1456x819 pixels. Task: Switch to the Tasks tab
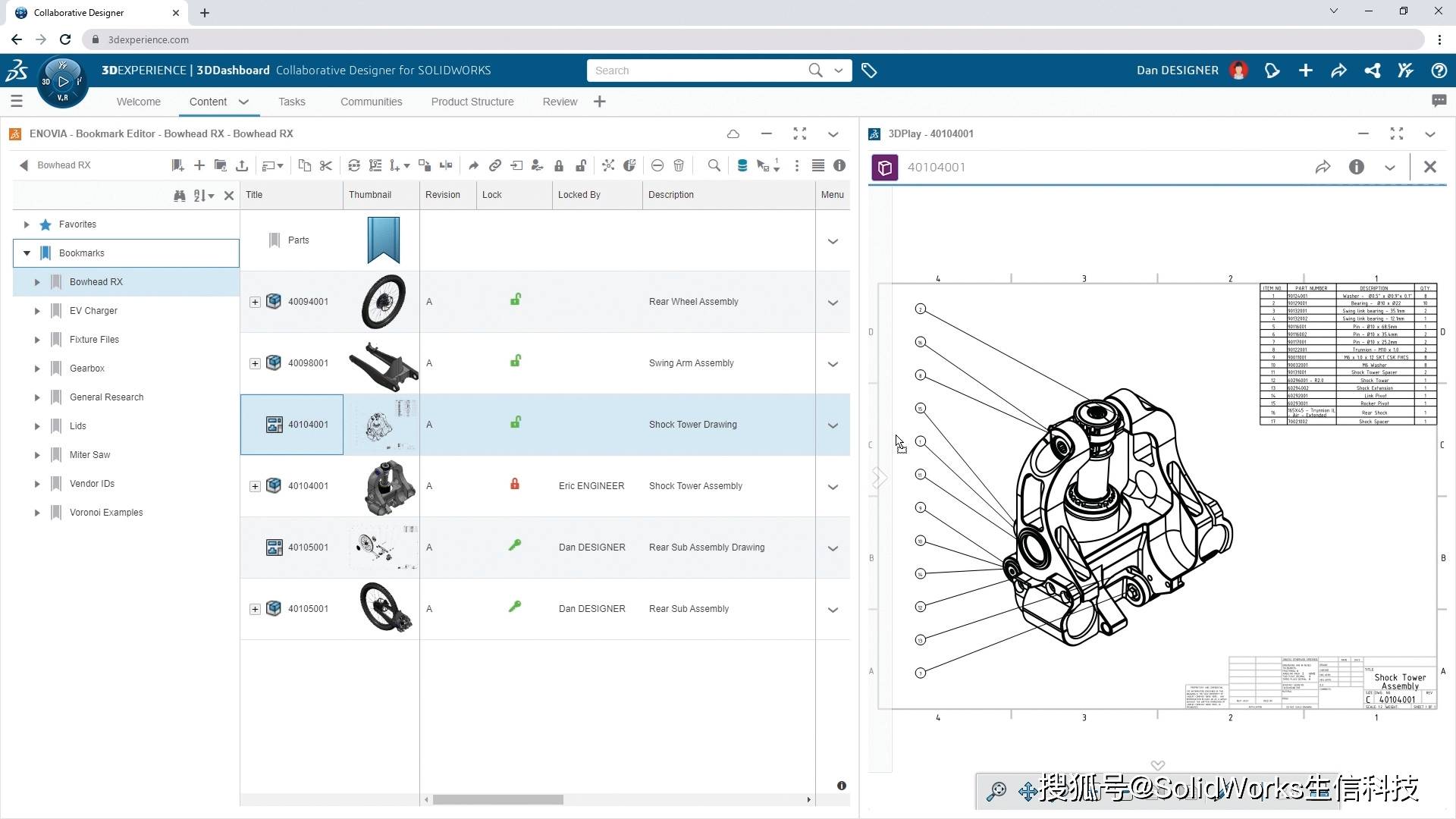(292, 102)
